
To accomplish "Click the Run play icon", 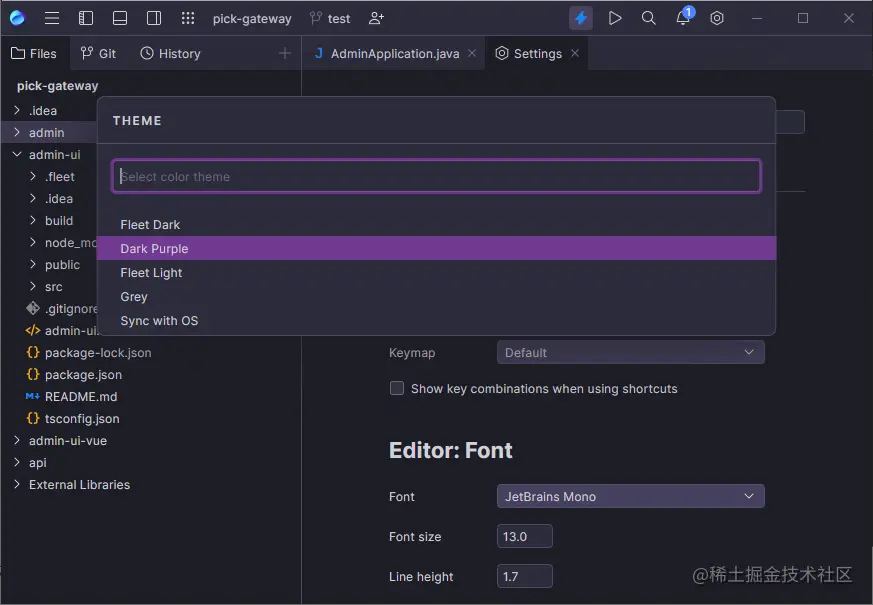I will tap(615, 18).
